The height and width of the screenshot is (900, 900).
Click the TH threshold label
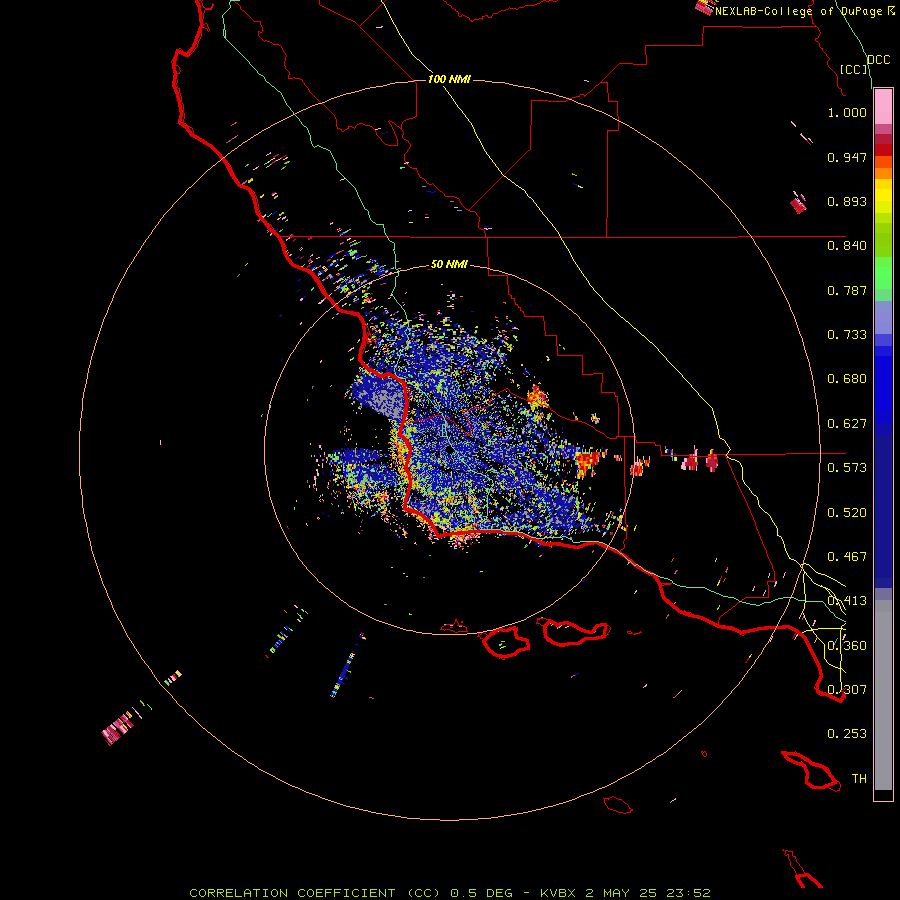point(859,779)
